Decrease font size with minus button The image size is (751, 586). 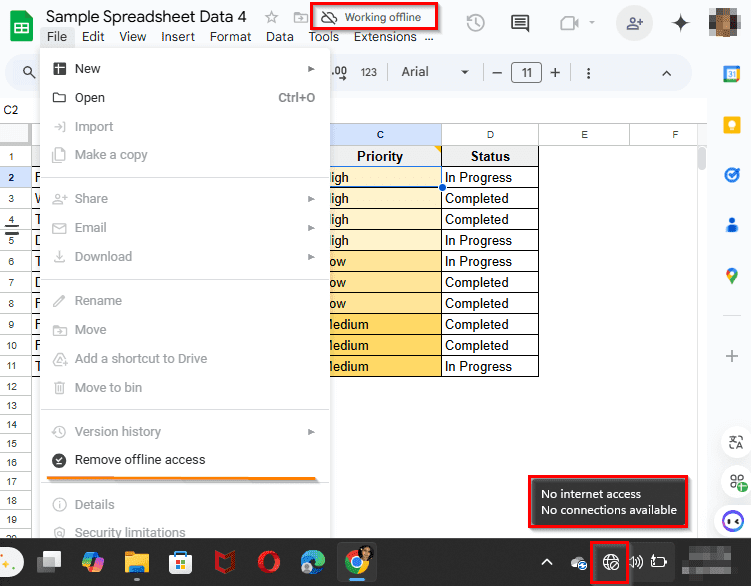[x=497, y=73]
